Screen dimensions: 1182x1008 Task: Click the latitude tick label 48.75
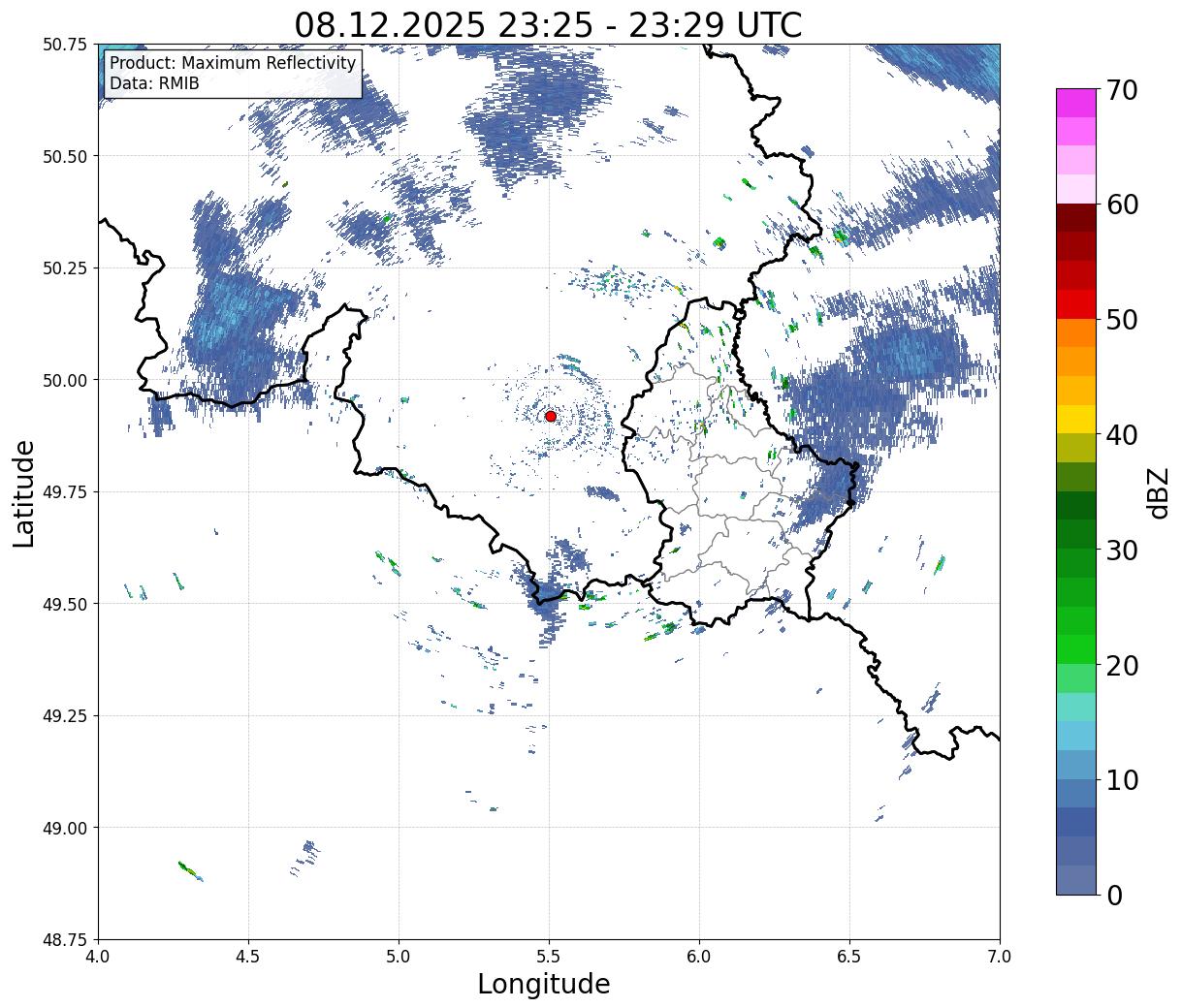pos(64,939)
